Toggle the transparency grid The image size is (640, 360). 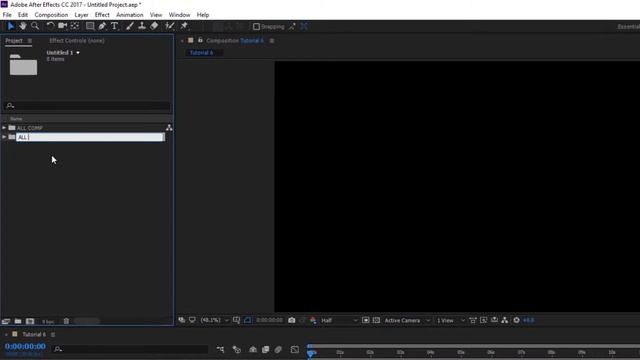[376, 320]
